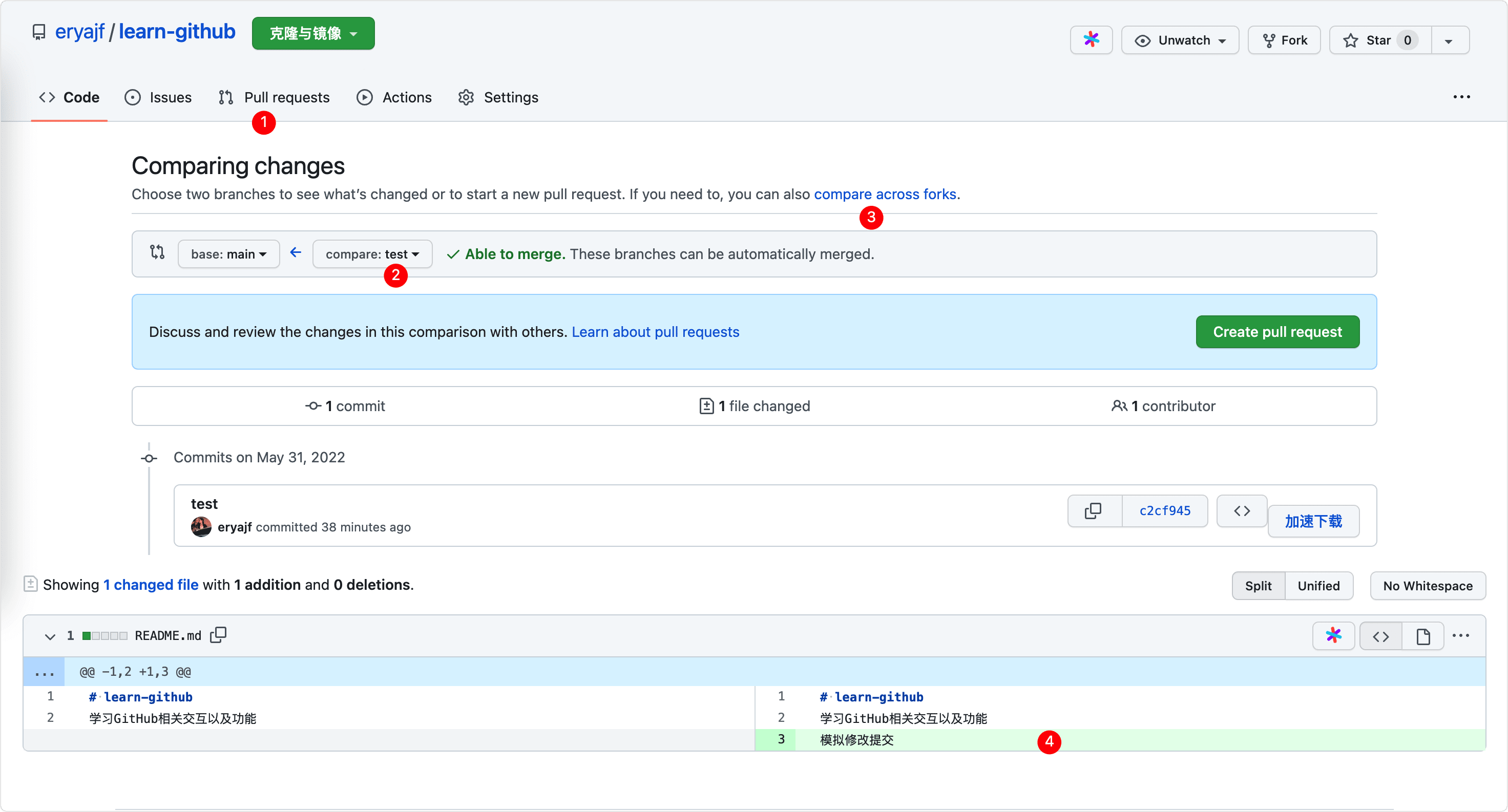This screenshot has height=812, width=1508.
Task: Click the README.md diffstat green squares
Action: point(104,636)
